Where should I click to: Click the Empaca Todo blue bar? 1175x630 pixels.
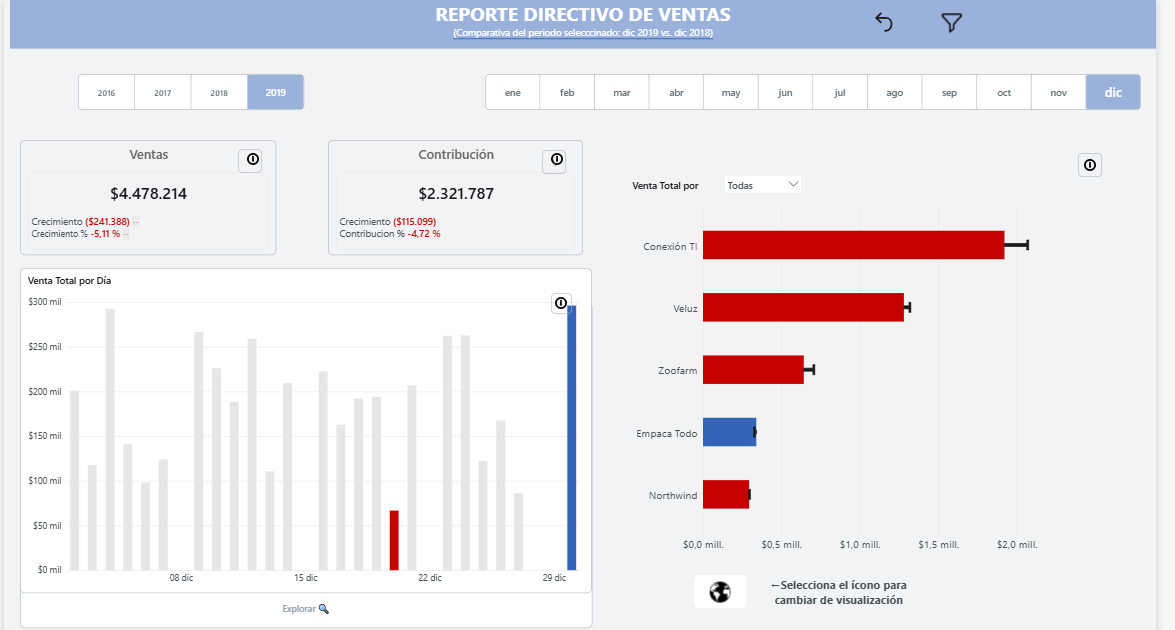point(729,432)
